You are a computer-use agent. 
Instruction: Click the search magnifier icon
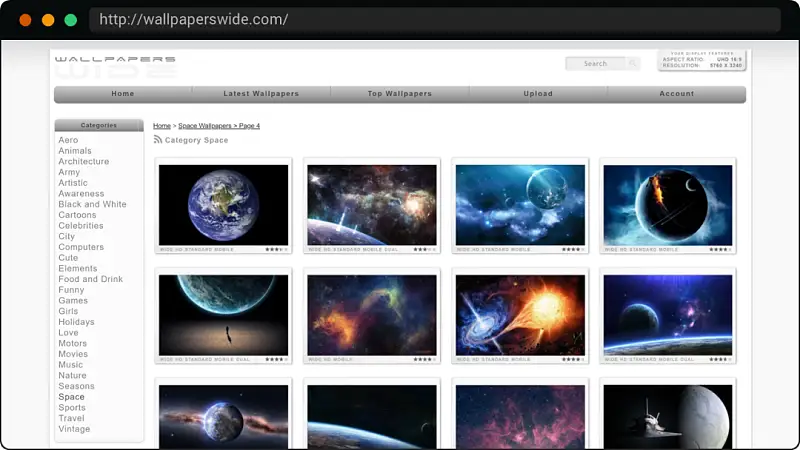(x=633, y=63)
